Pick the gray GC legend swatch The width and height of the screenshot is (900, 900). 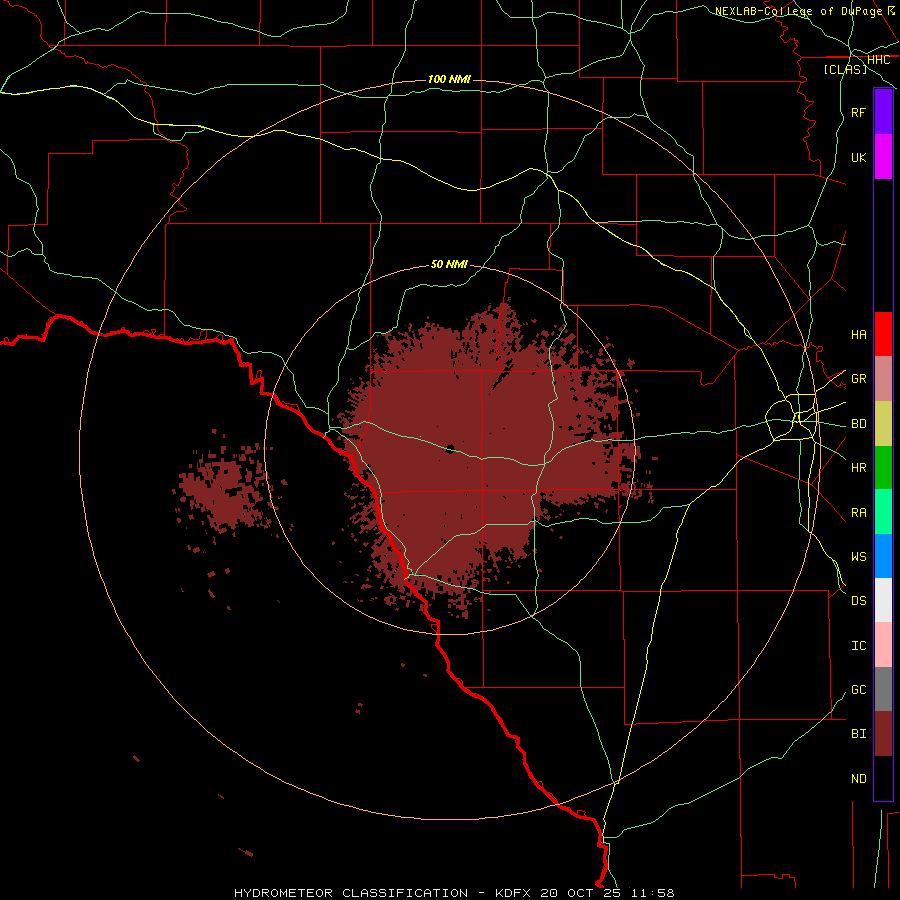[883, 689]
